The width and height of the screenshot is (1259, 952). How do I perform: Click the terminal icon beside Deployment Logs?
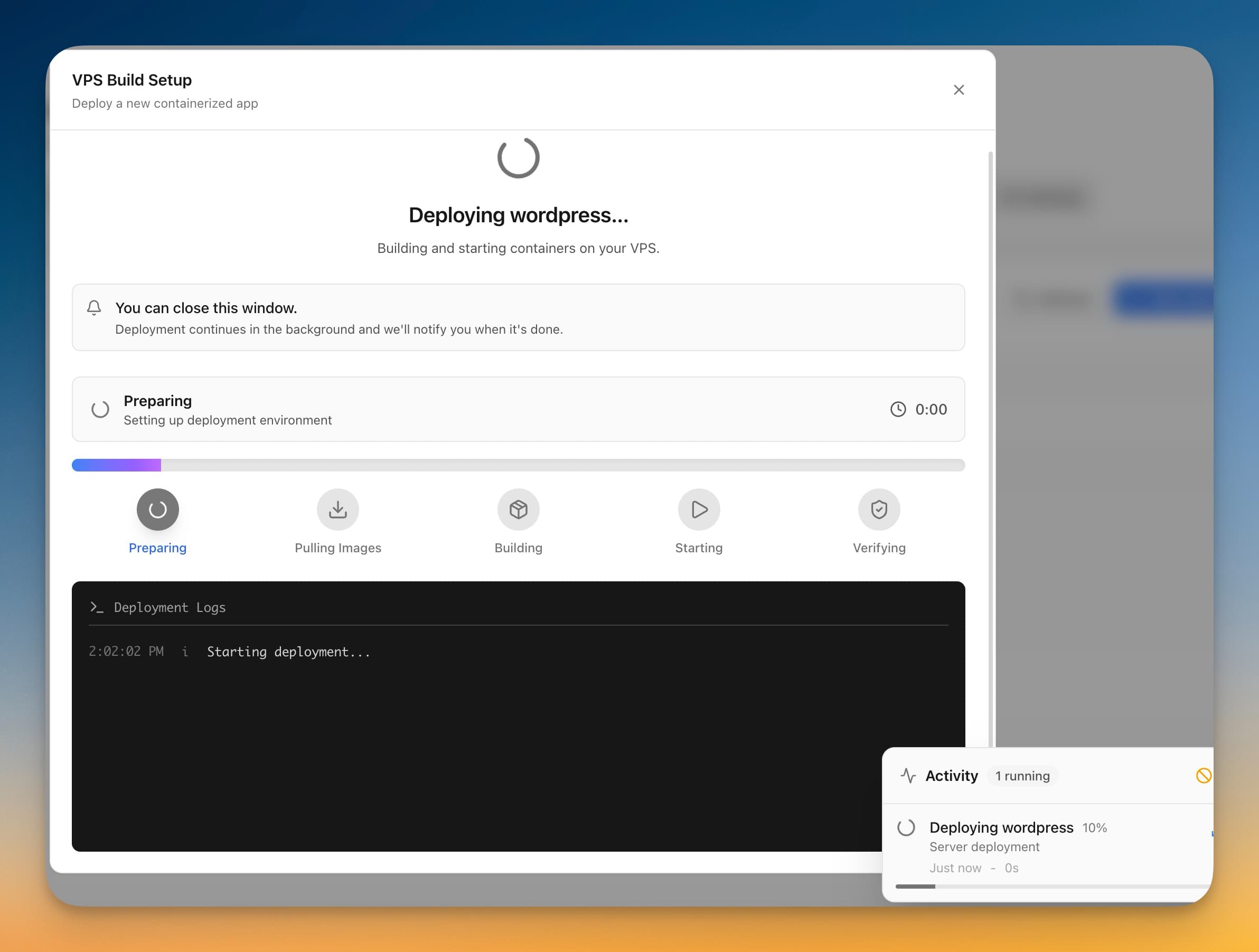[97, 607]
